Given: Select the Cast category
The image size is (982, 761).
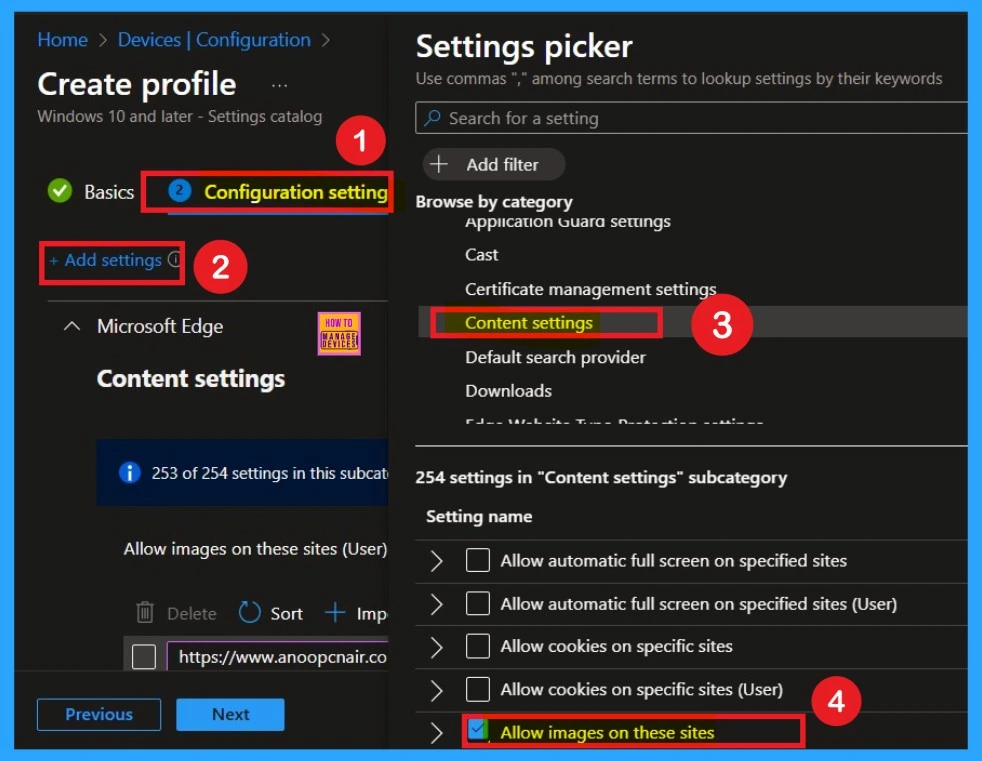Looking at the screenshot, I should 482,254.
